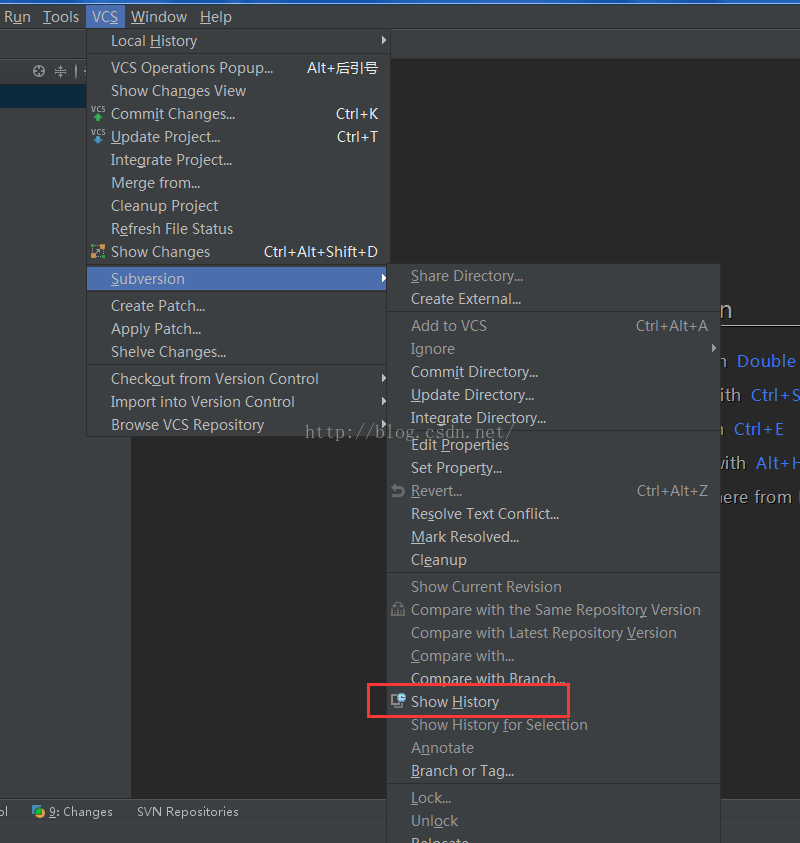Viewport: 800px width, 843px height.
Task: Select Lock entry
Action: pos(553,798)
